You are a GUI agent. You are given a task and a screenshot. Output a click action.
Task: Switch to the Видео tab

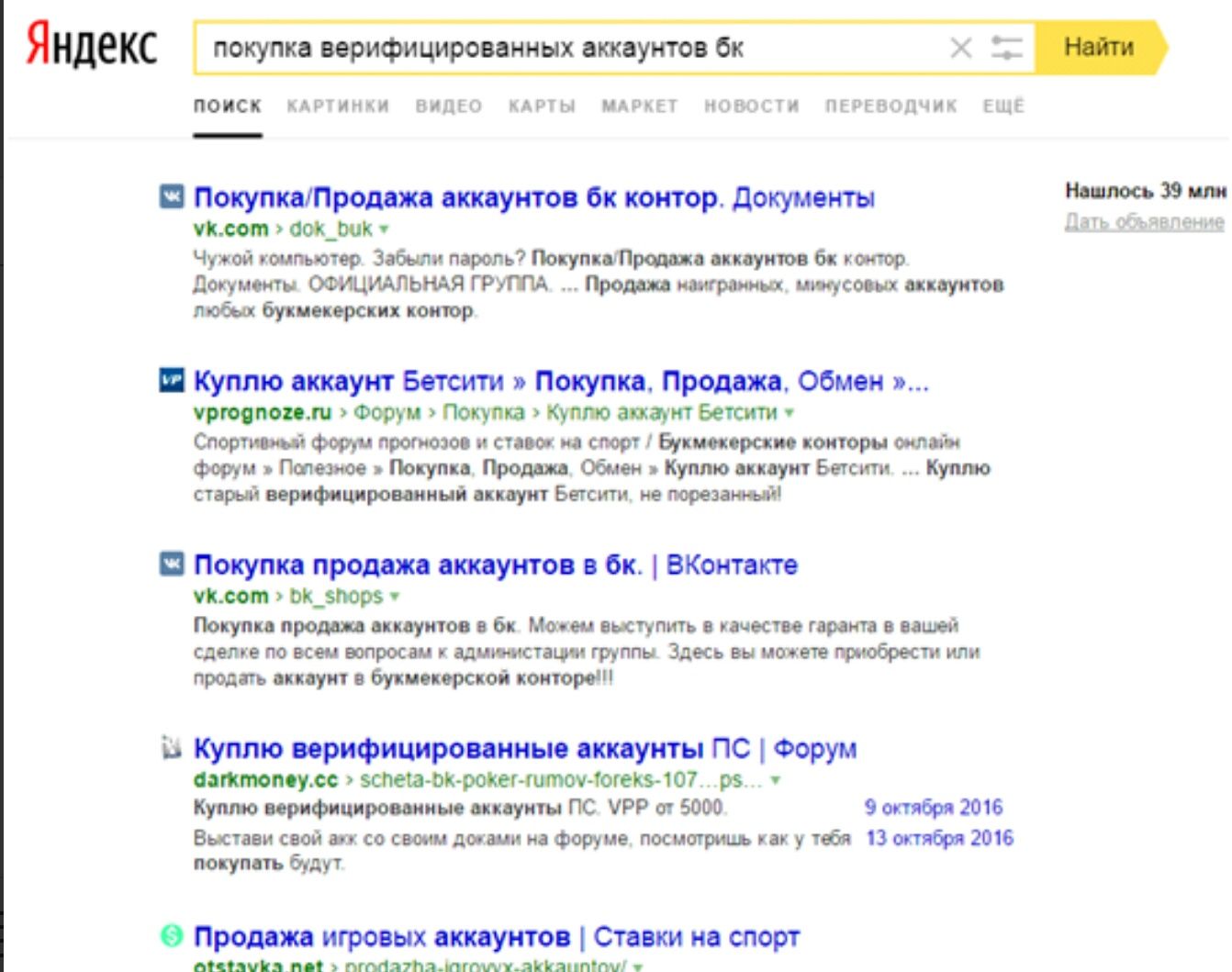[448, 106]
